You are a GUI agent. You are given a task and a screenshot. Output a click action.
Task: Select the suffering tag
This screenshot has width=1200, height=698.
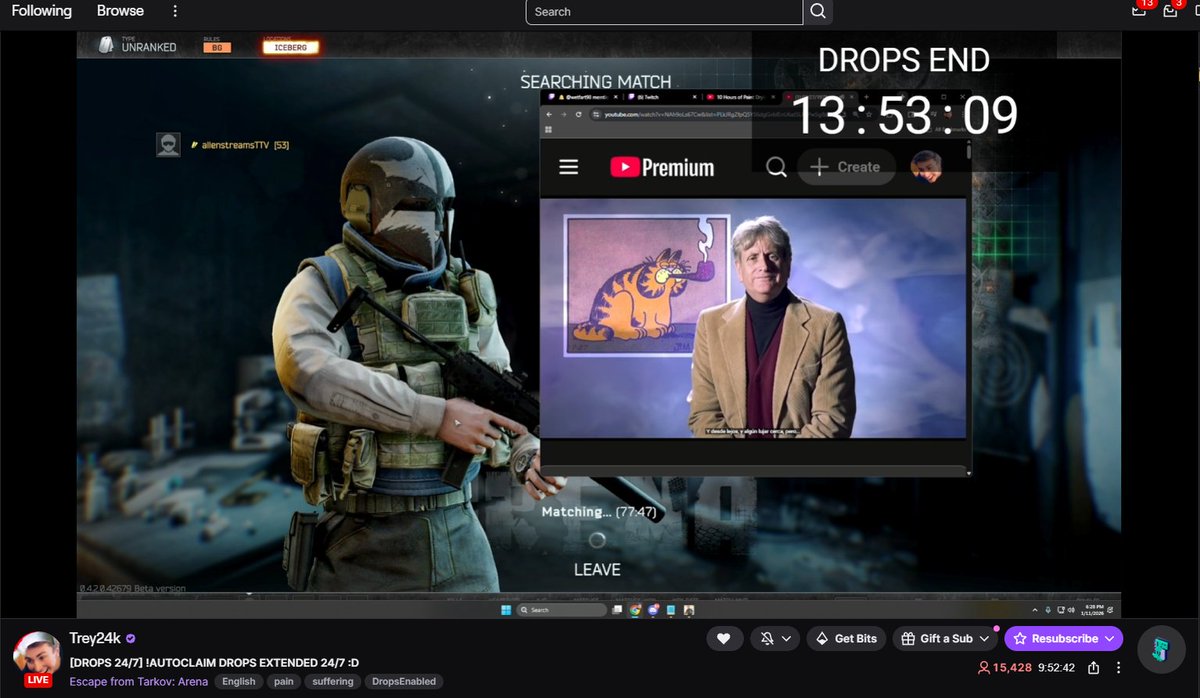333,681
